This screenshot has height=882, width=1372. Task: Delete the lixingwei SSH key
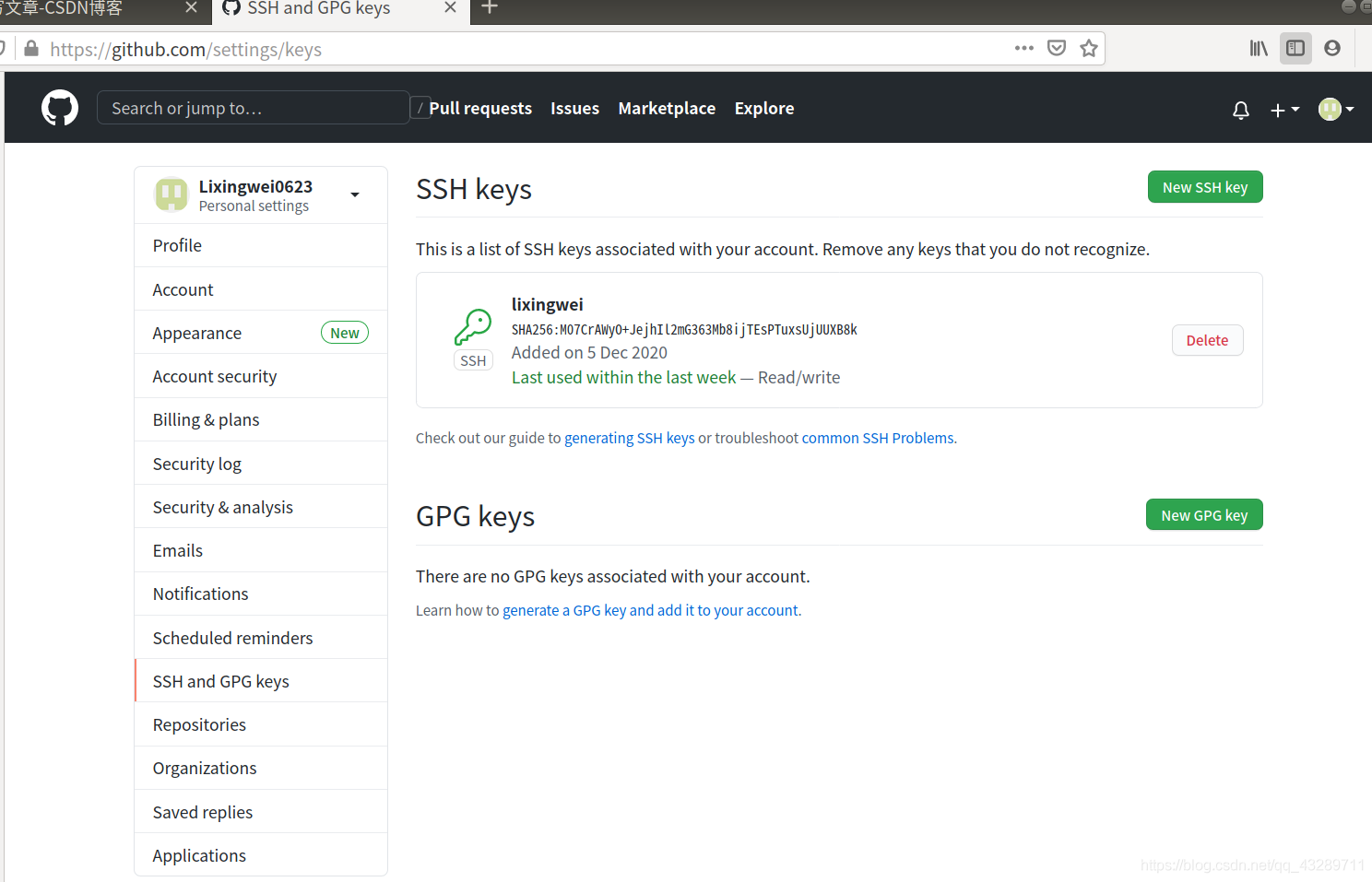(1207, 340)
